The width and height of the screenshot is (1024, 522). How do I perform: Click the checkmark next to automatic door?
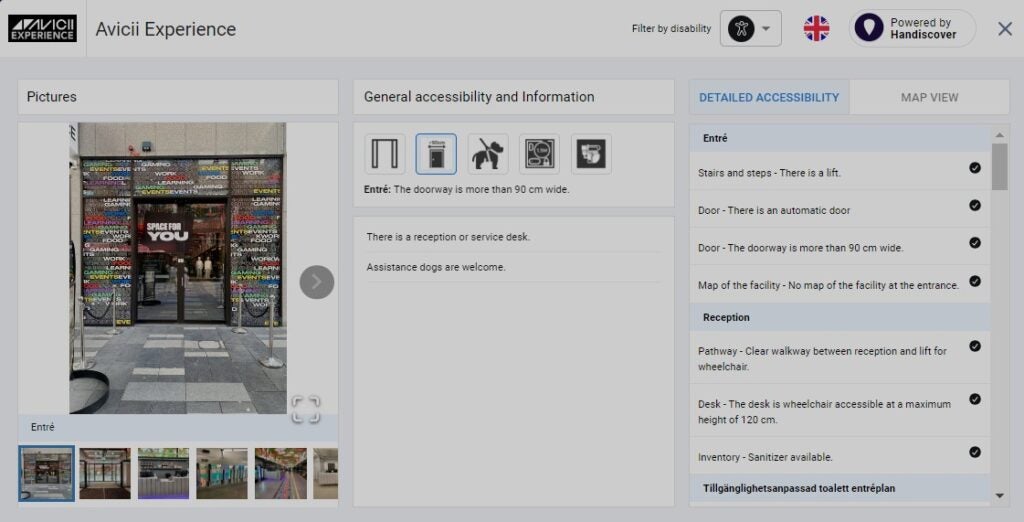(x=975, y=205)
